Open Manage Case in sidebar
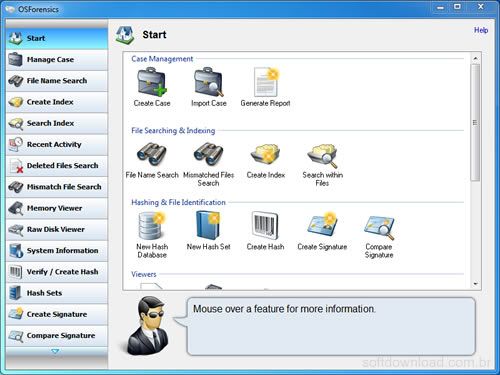This screenshot has width=500, height=375. coord(57,60)
